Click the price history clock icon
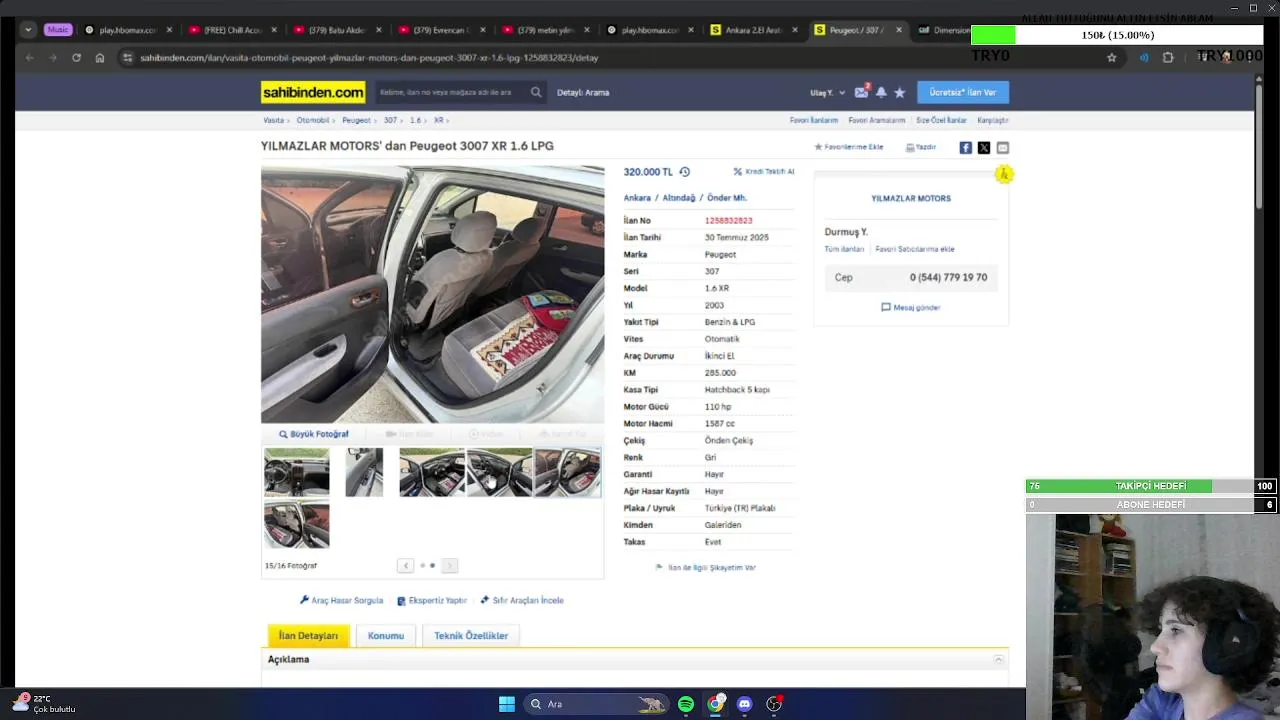This screenshot has height=720, width=1280. tap(684, 172)
